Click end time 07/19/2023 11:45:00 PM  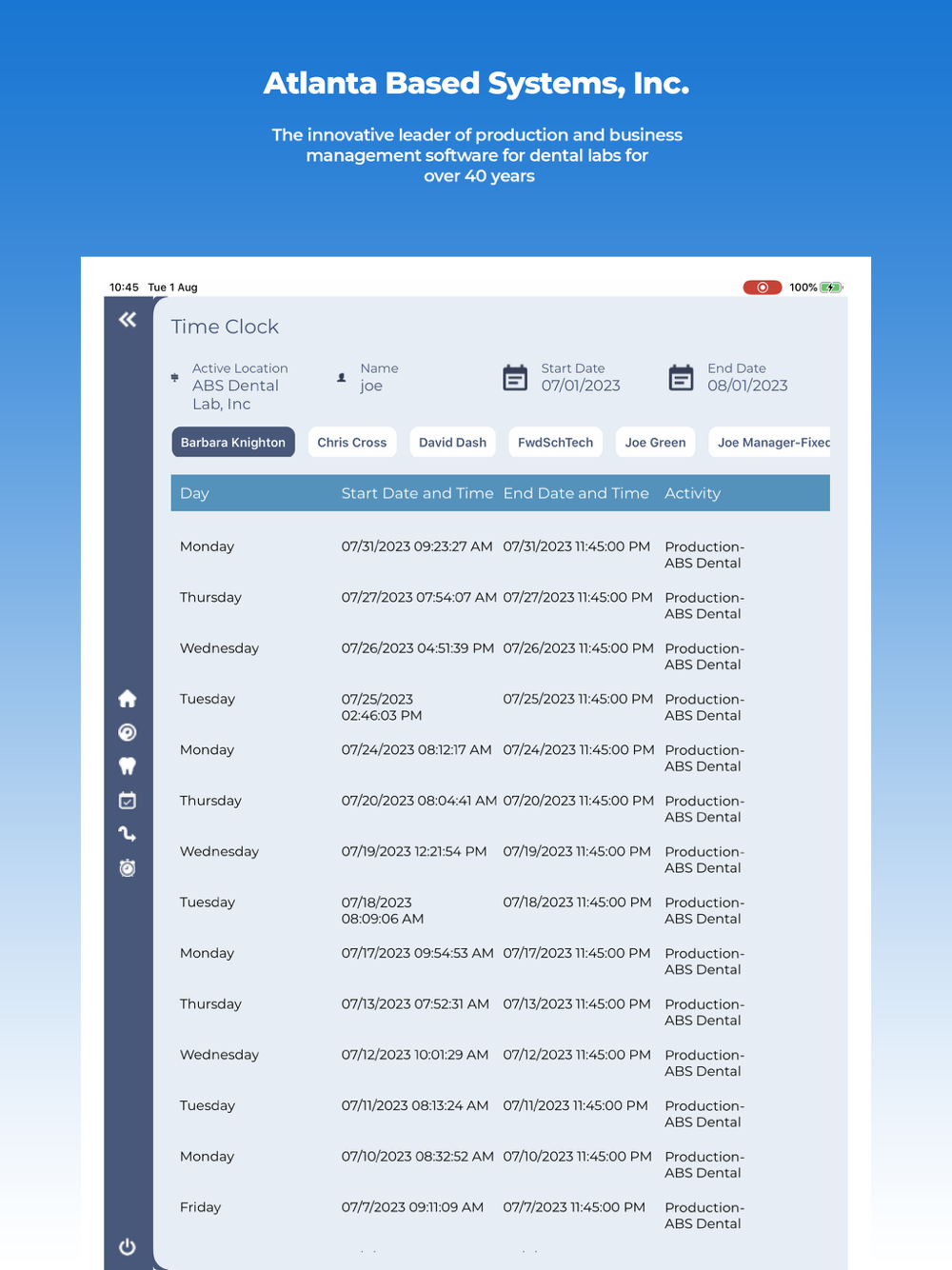tap(577, 851)
